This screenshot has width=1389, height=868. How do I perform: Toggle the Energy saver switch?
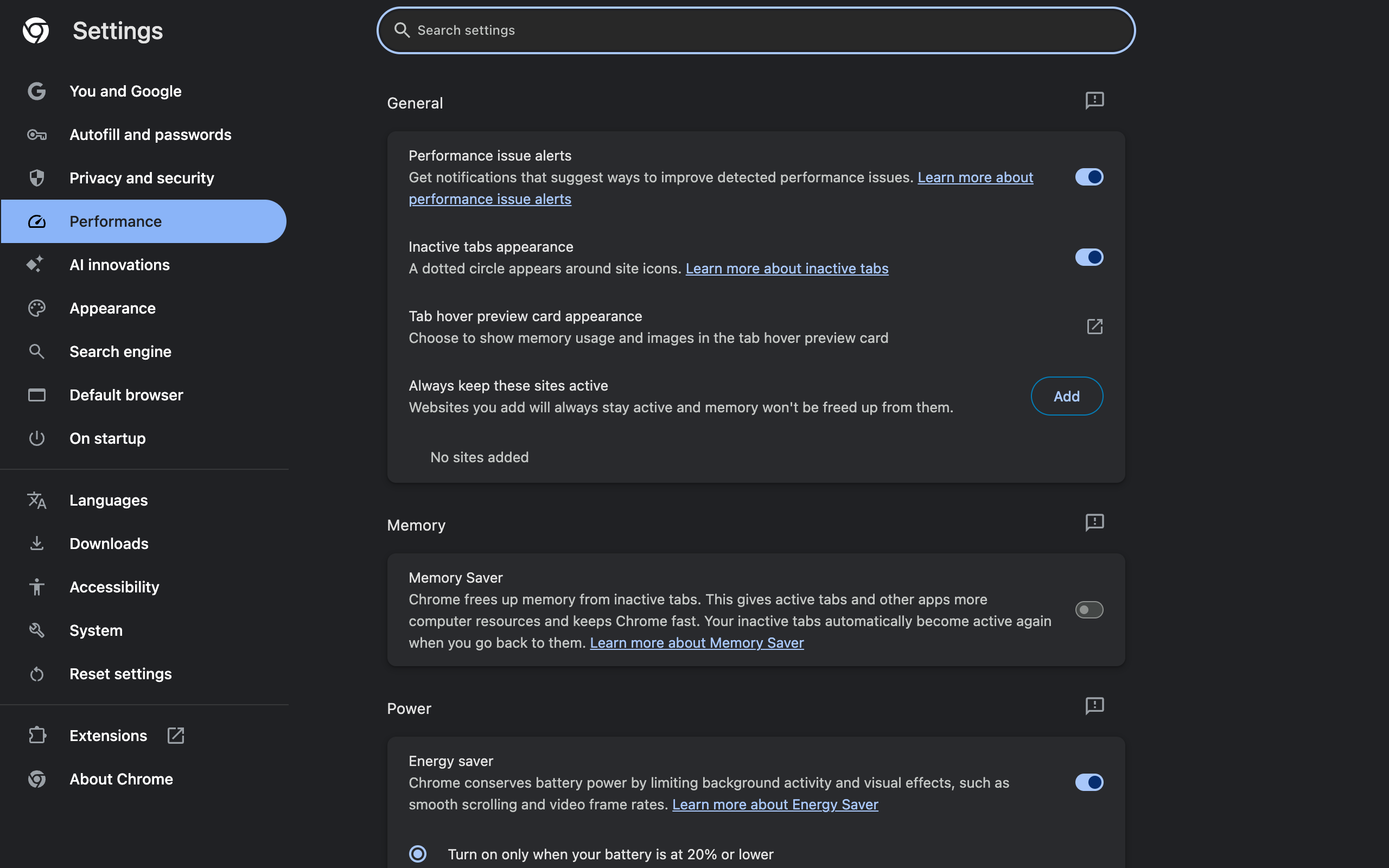click(1089, 782)
